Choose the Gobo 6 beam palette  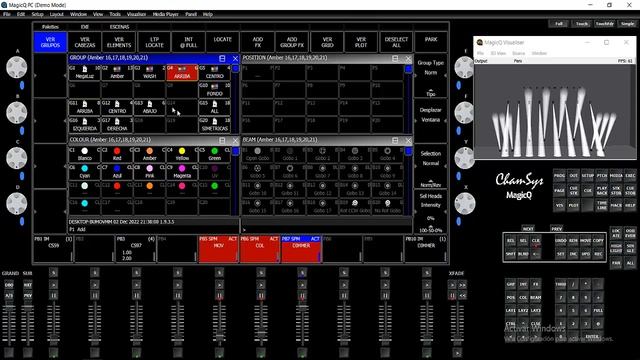290,172
